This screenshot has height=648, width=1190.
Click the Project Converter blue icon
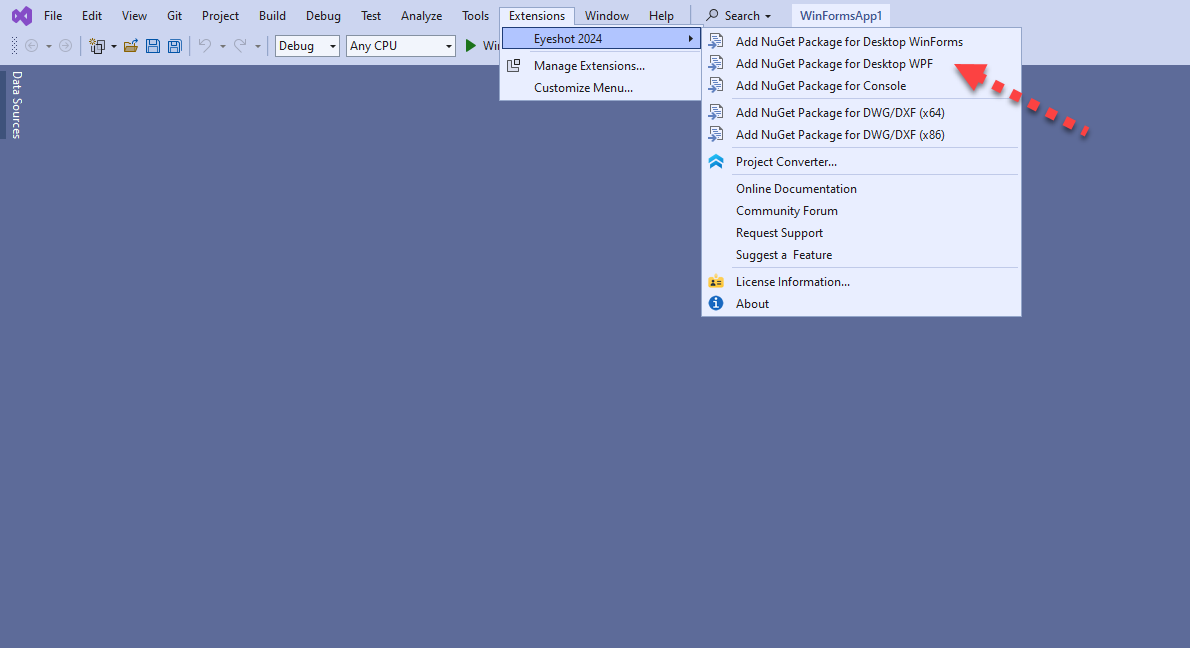(716, 161)
